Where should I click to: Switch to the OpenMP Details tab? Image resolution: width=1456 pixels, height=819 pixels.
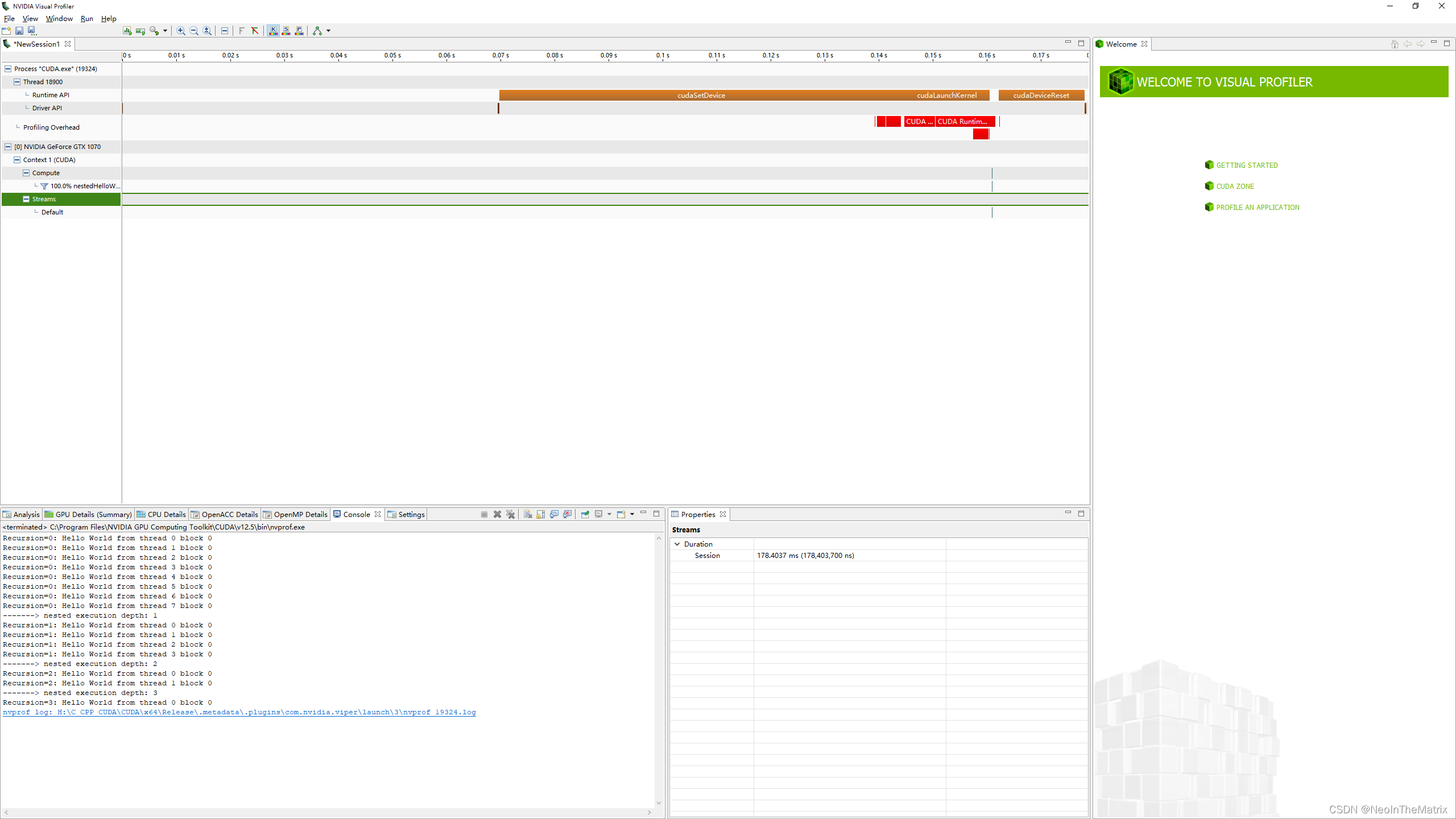click(296, 514)
